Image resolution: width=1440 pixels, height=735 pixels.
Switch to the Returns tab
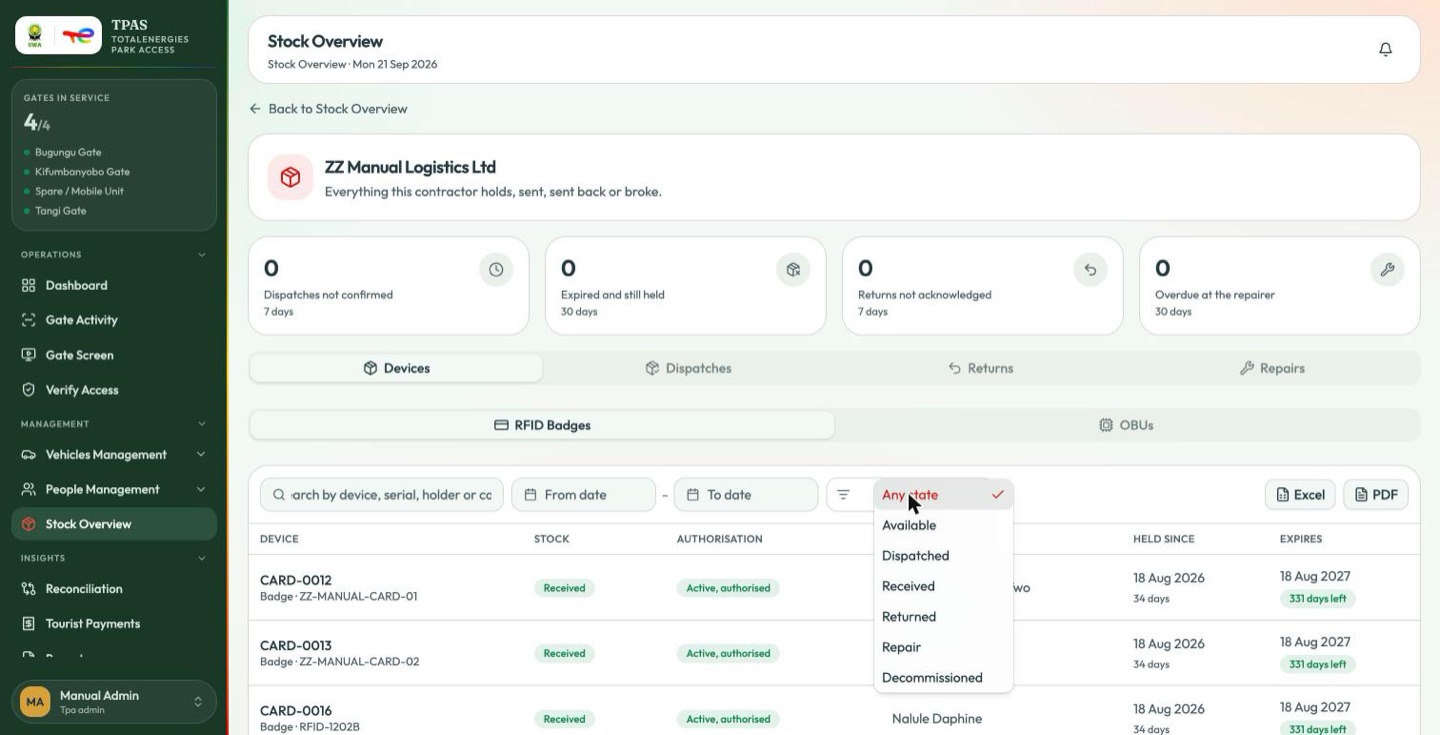coord(980,368)
